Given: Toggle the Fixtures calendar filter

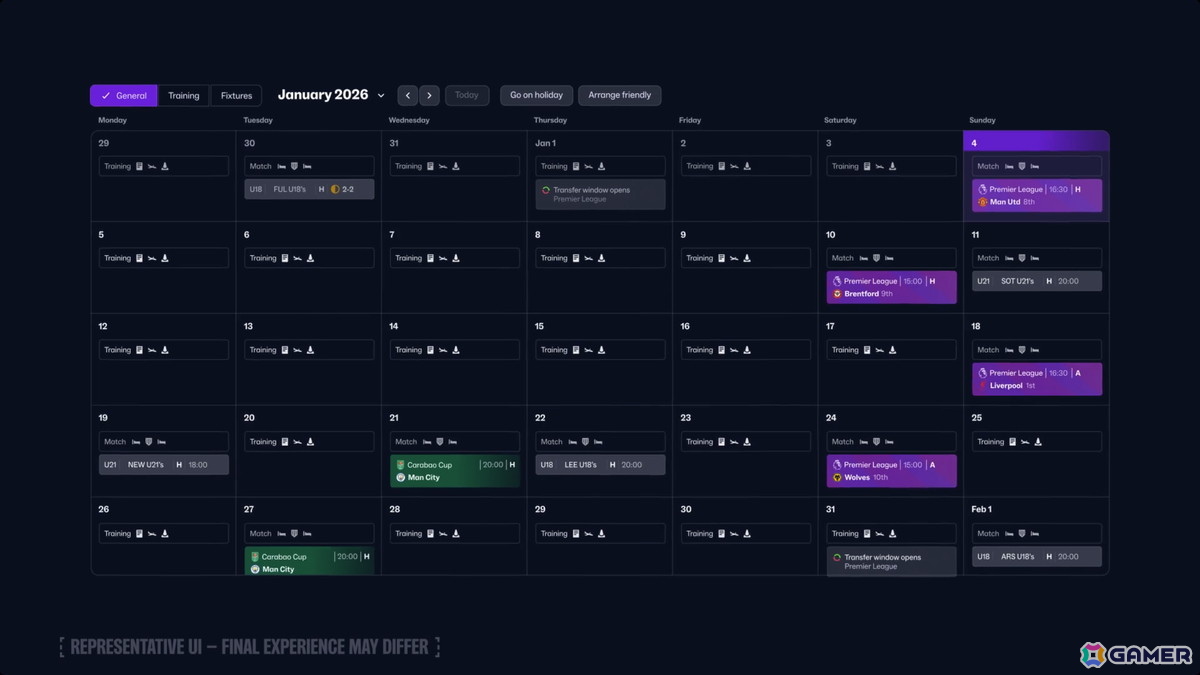Looking at the screenshot, I should 237,96.
